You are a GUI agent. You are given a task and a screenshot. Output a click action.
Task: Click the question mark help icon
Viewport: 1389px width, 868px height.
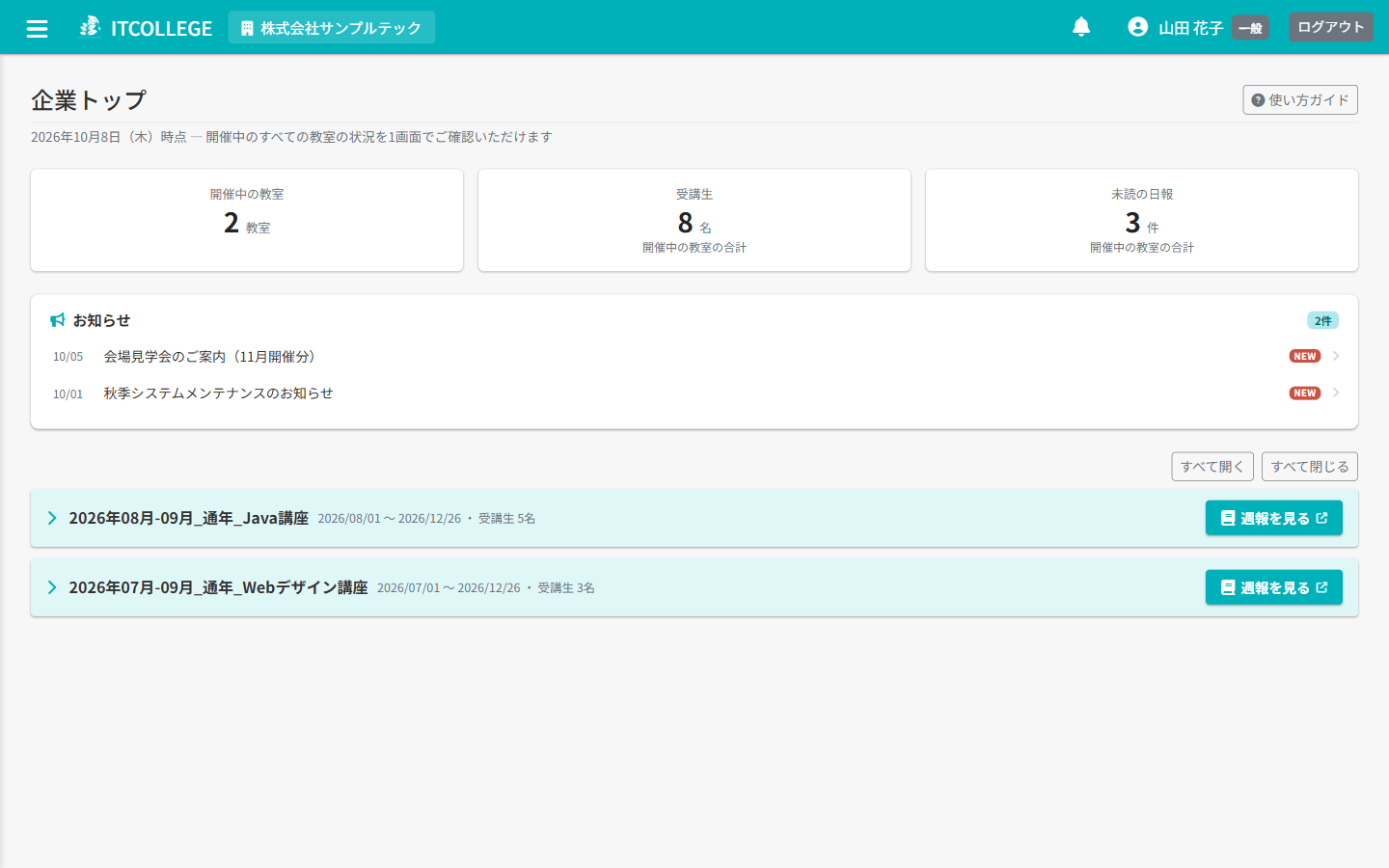(x=1258, y=100)
